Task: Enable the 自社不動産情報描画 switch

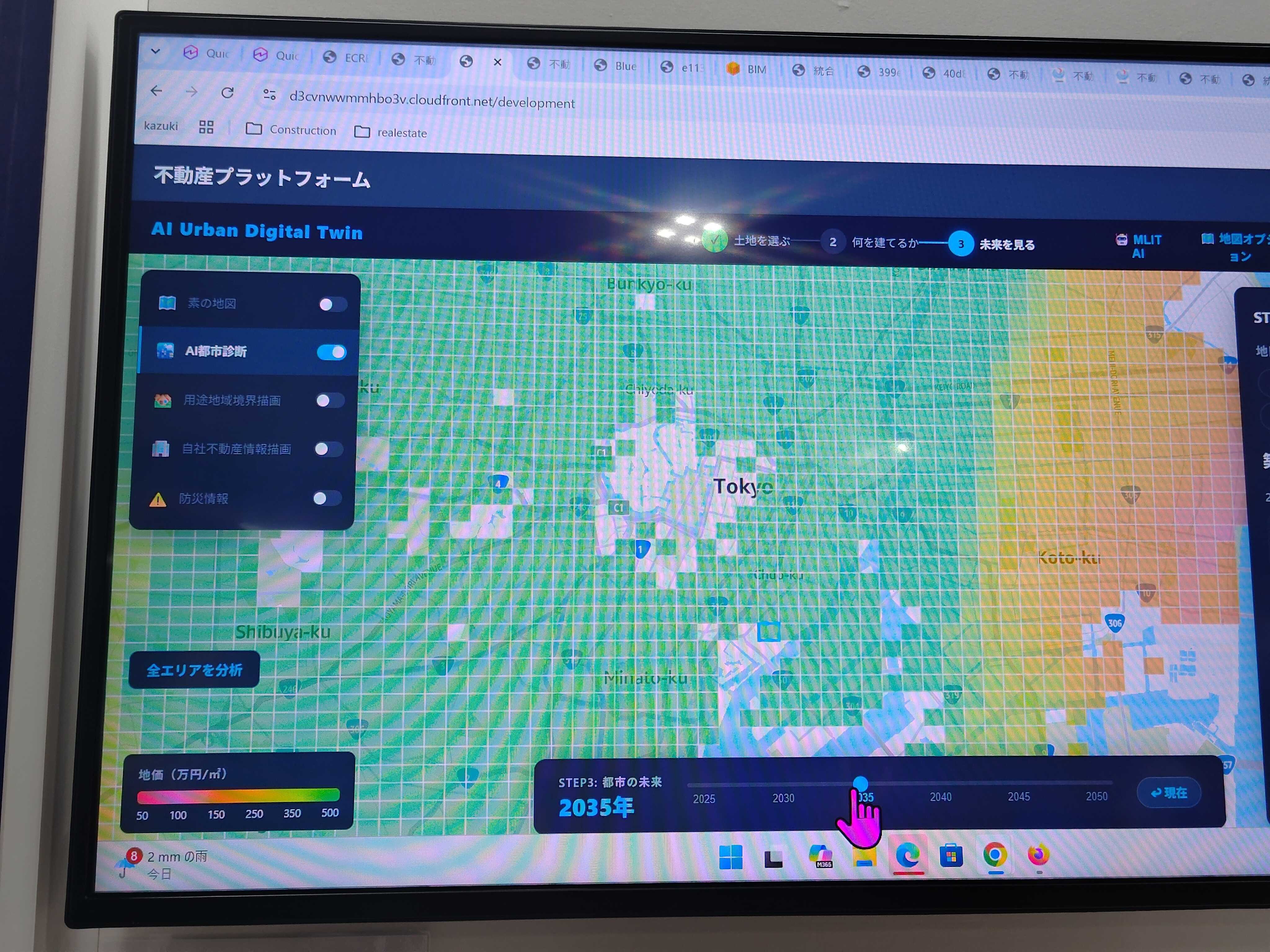Action: coord(328,449)
